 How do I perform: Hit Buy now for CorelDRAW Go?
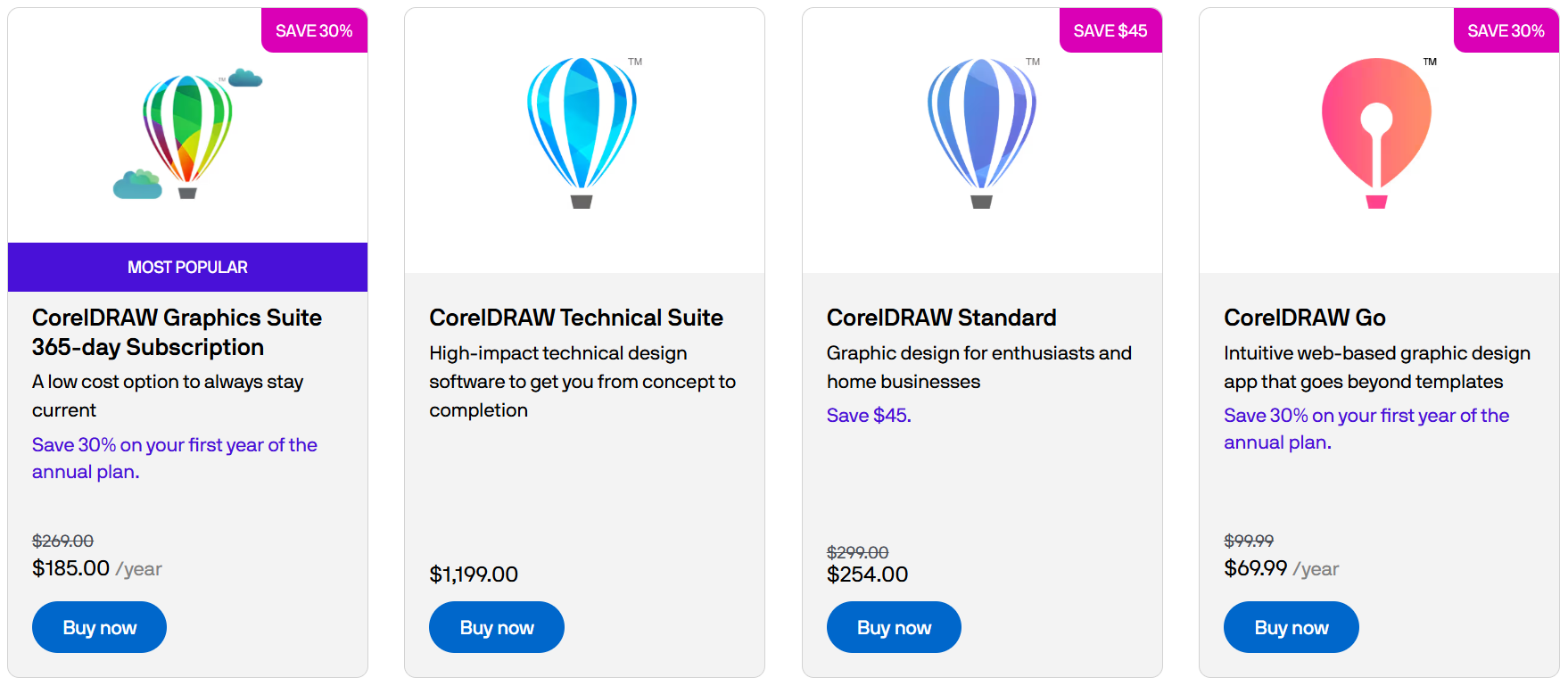pyautogui.click(x=1291, y=627)
